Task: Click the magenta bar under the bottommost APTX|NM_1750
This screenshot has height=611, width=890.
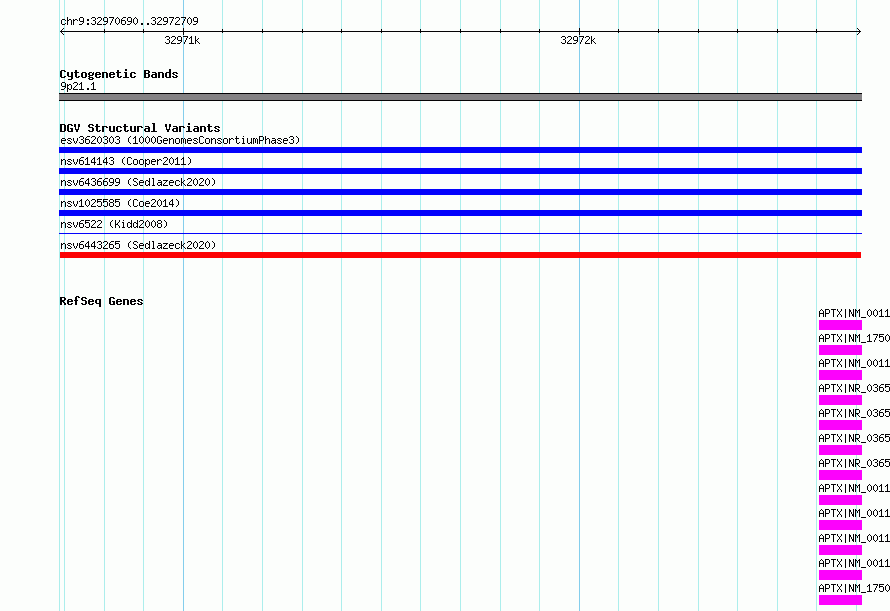Action: [840, 600]
